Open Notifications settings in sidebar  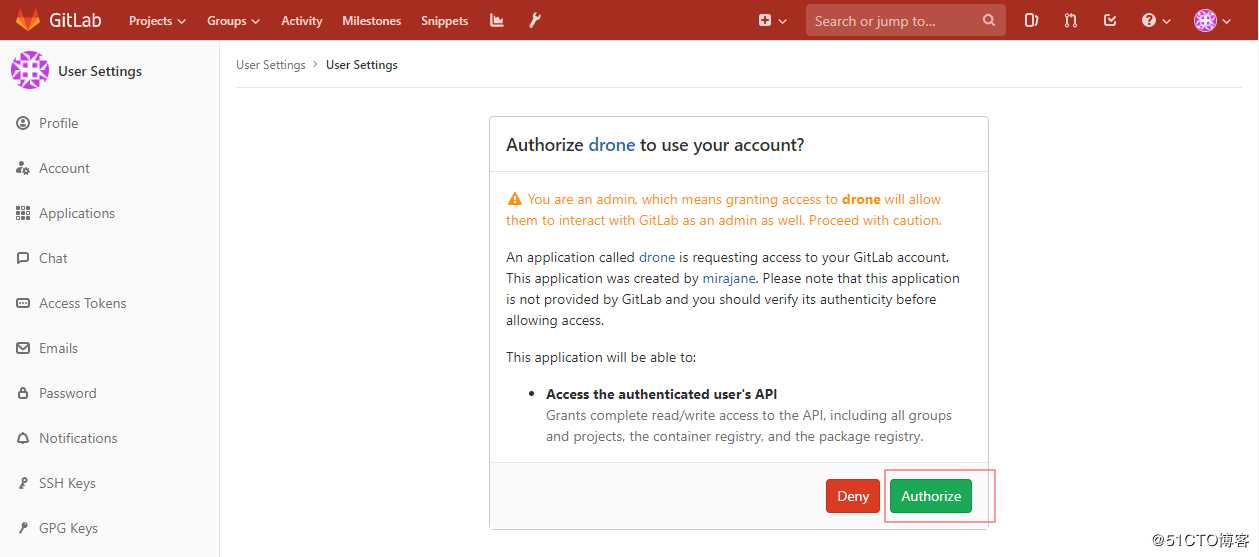pos(78,438)
